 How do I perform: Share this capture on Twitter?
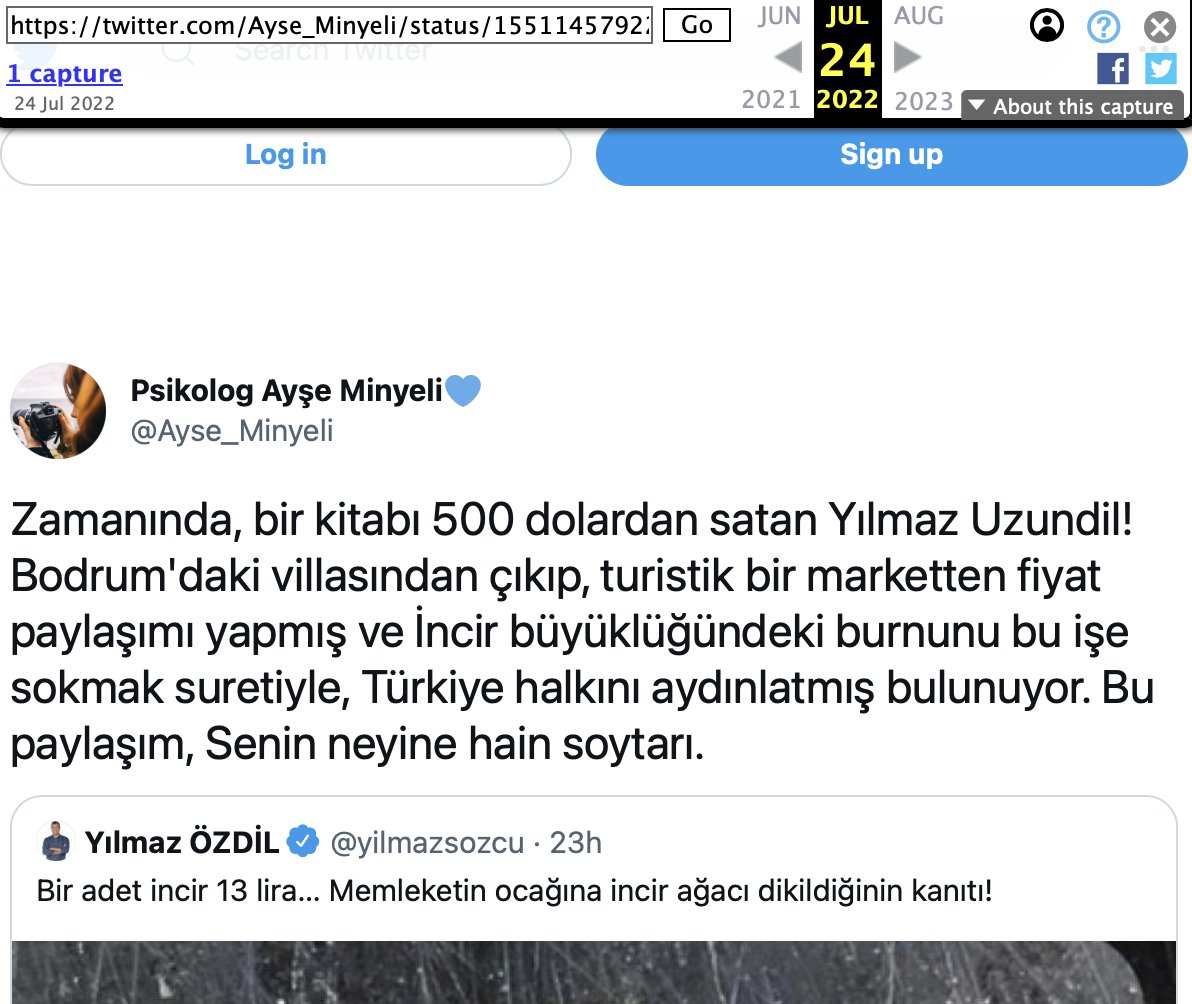(1161, 69)
